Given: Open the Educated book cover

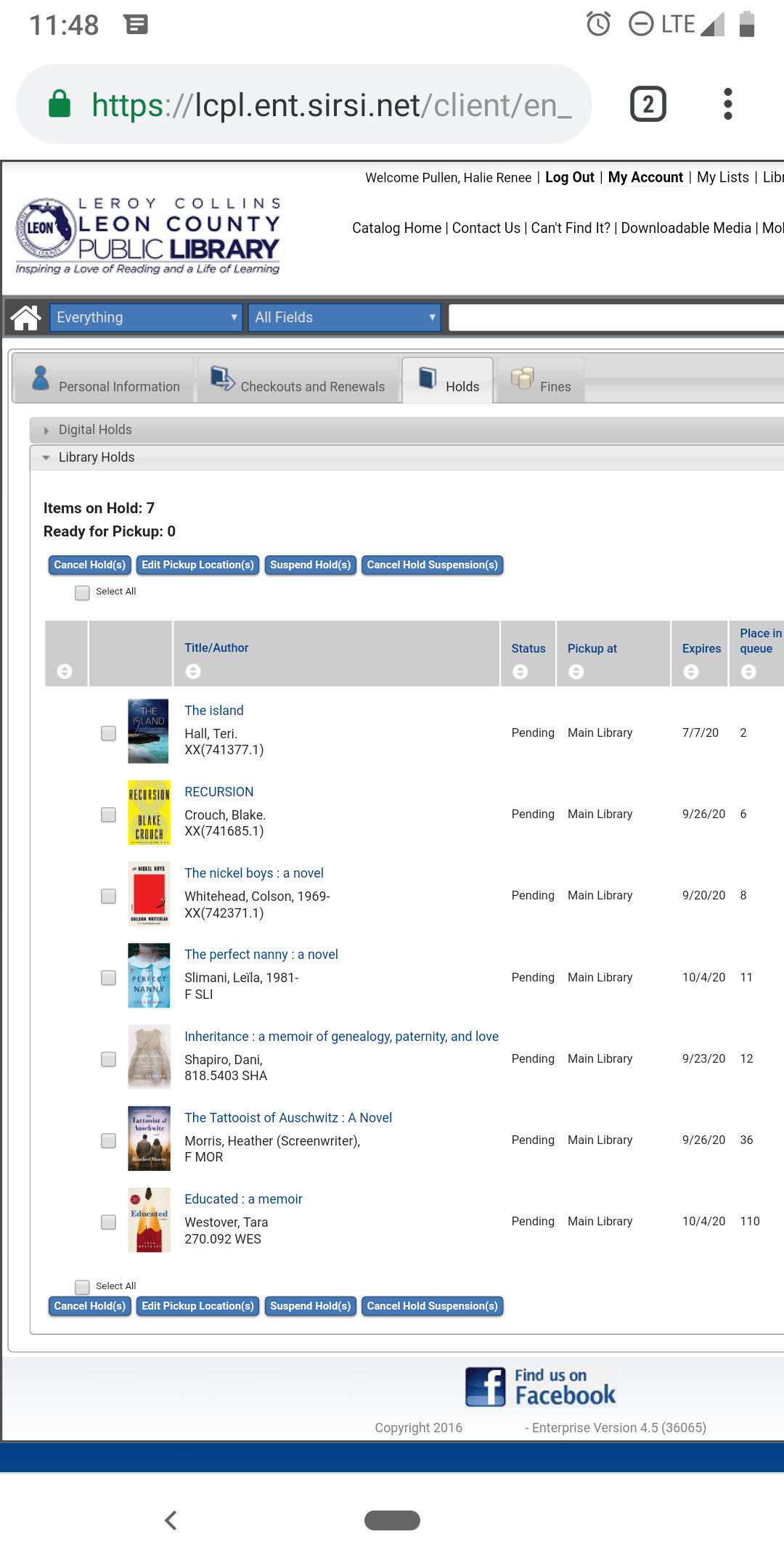Looking at the screenshot, I should pos(149,1220).
